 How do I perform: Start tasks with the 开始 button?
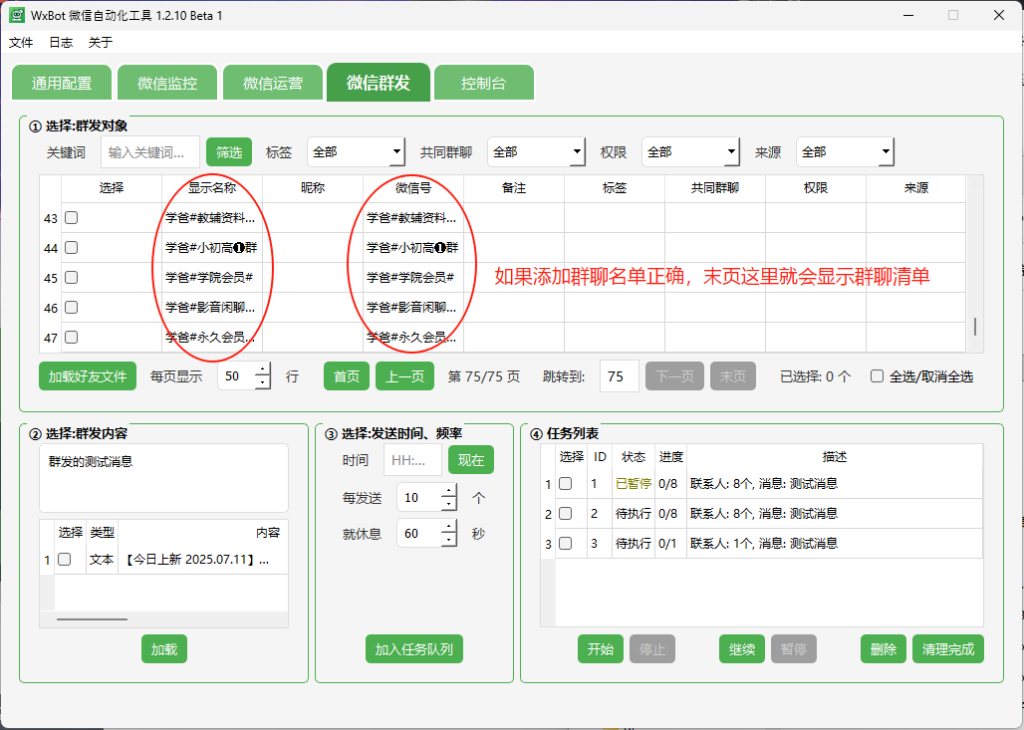600,648
